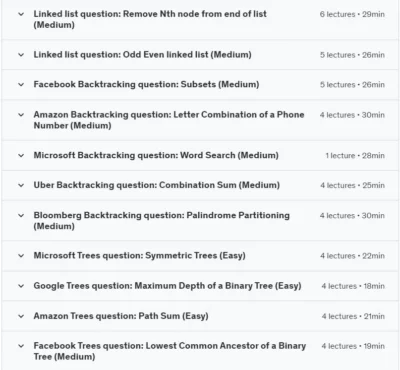Expand the Remove Nth node section chevron
The width and height of the screenshot is (400, 370).
(21, 14)
